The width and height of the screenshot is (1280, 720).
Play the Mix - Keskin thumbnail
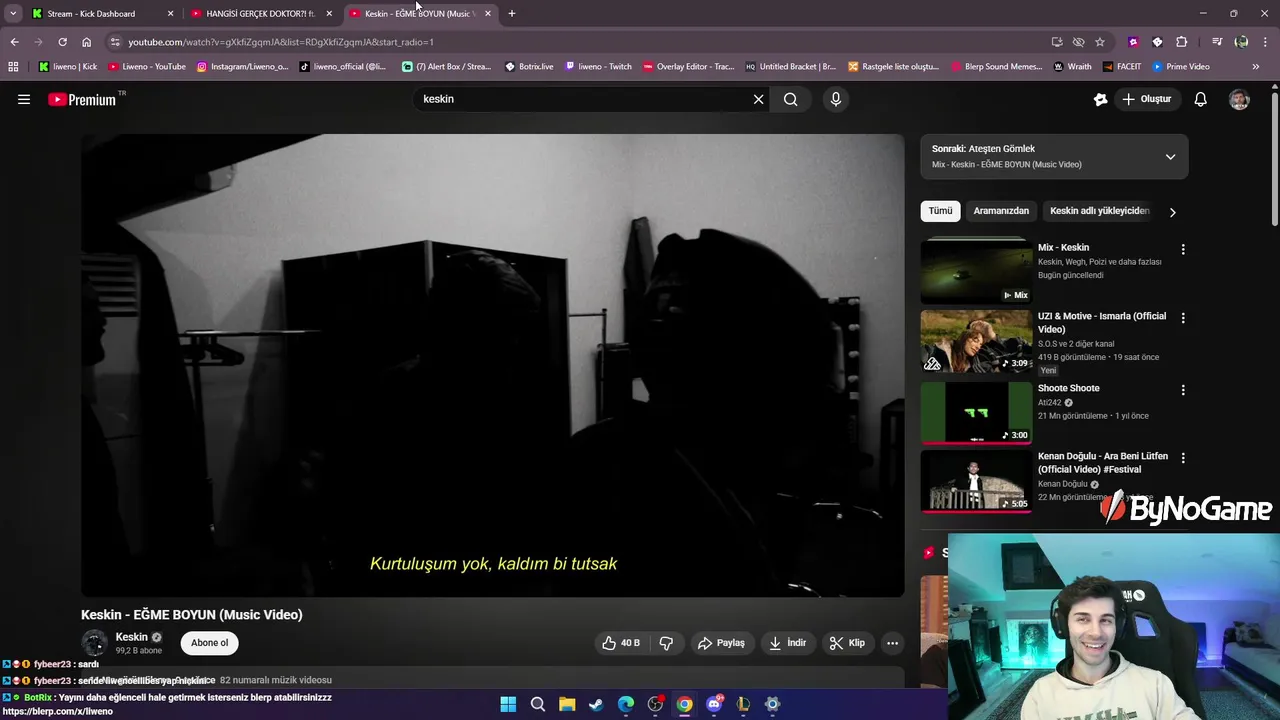[976, 270]
